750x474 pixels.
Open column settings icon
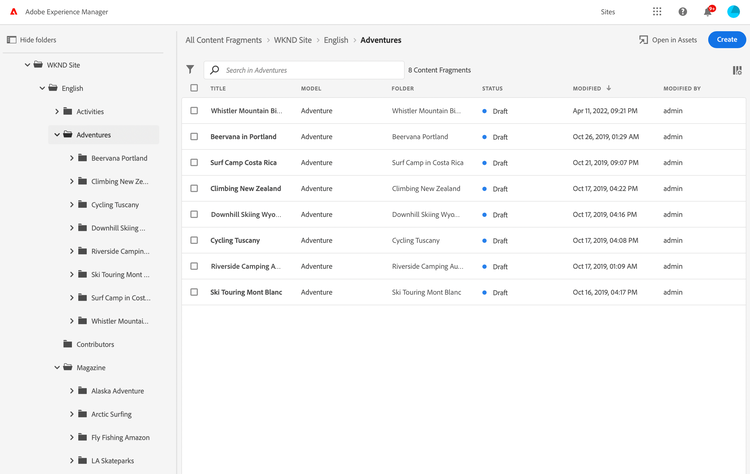click(x=737, y=70)
